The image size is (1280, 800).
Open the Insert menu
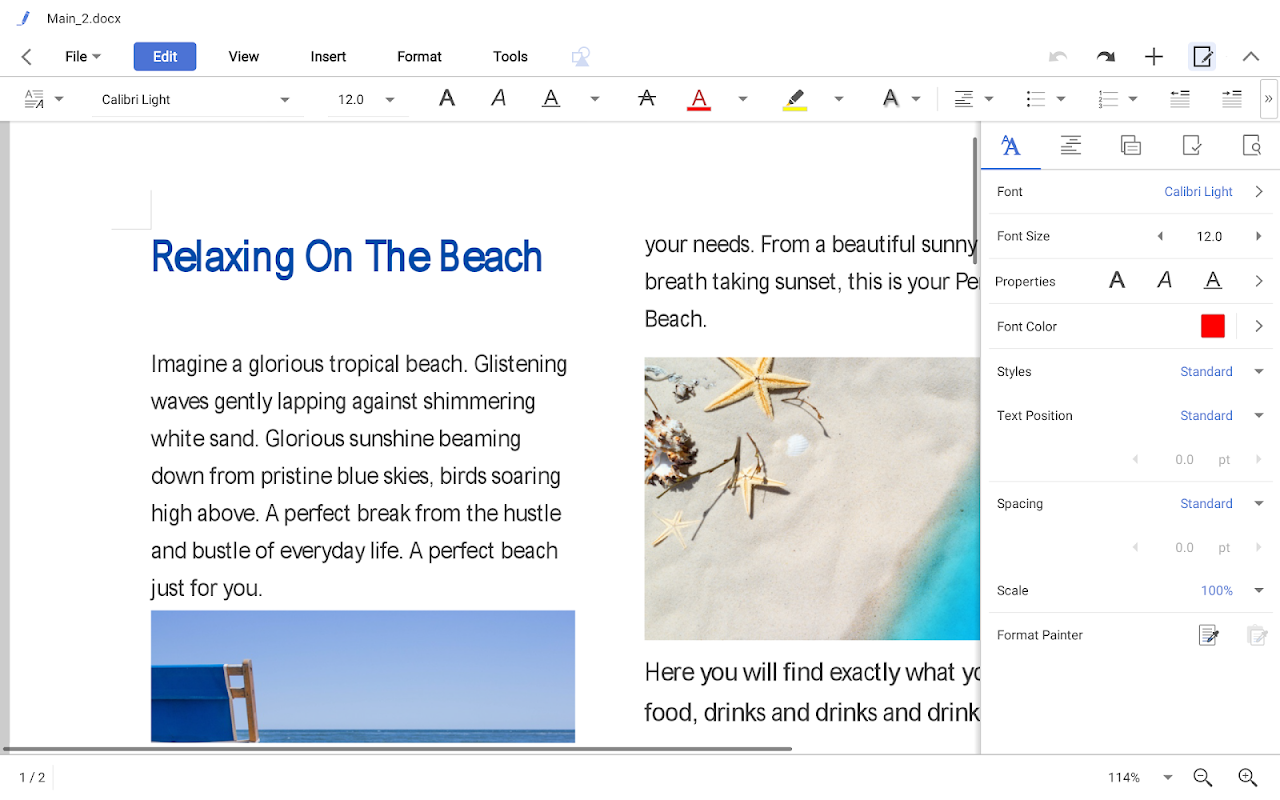328,56
